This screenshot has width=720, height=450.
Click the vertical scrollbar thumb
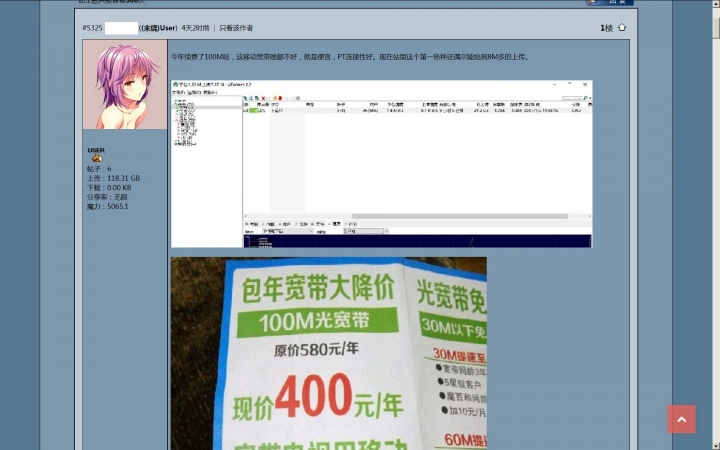716,28
